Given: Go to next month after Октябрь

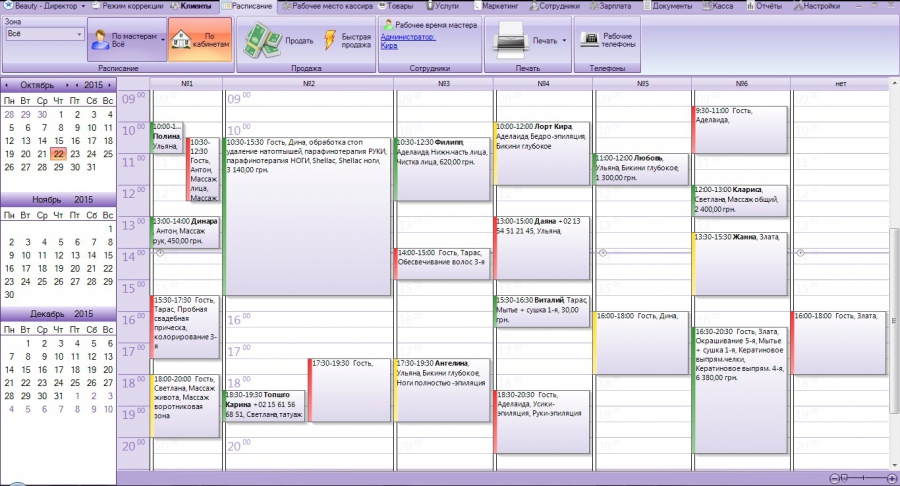Looking at the screenshot, I should tap(67, 85).
